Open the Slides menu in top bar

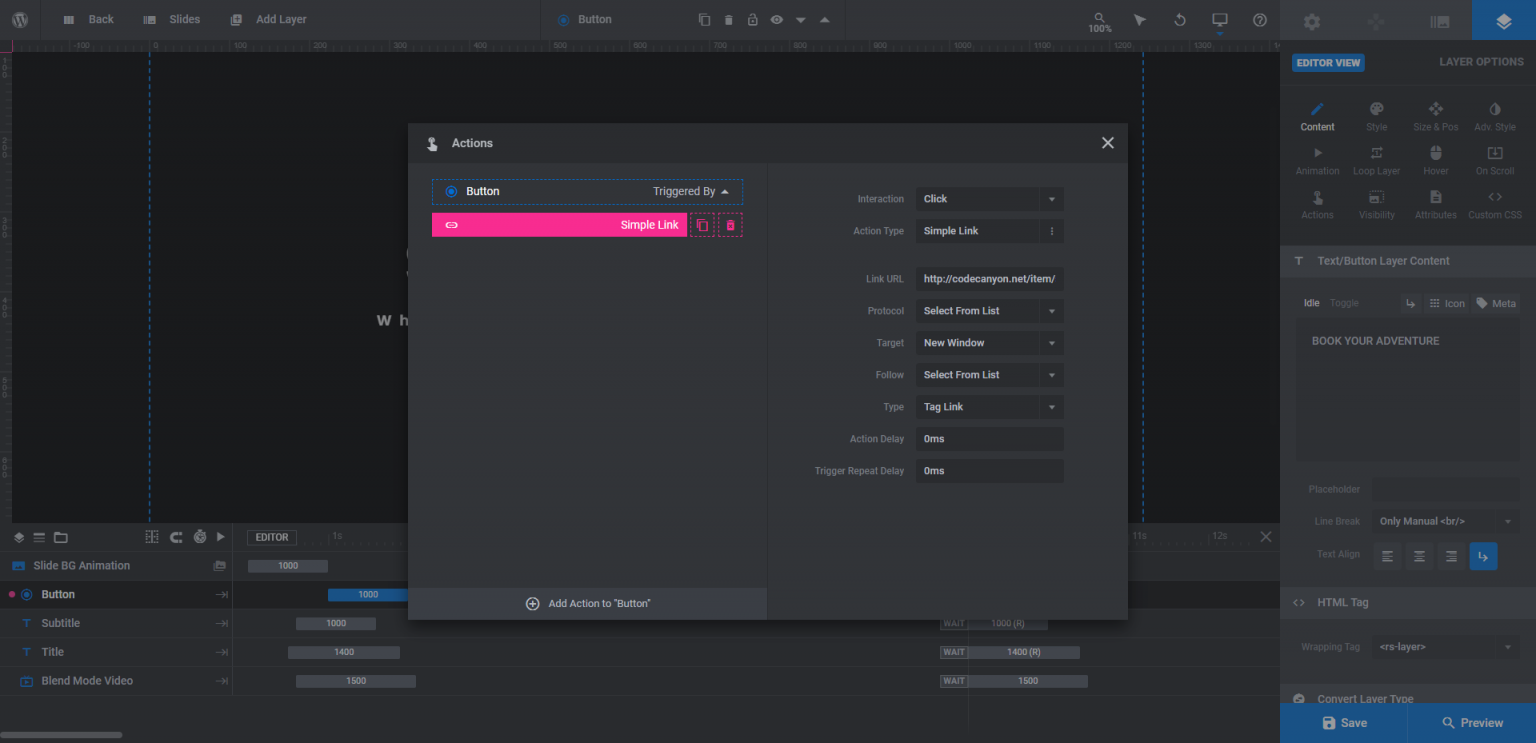pos(170,18)
